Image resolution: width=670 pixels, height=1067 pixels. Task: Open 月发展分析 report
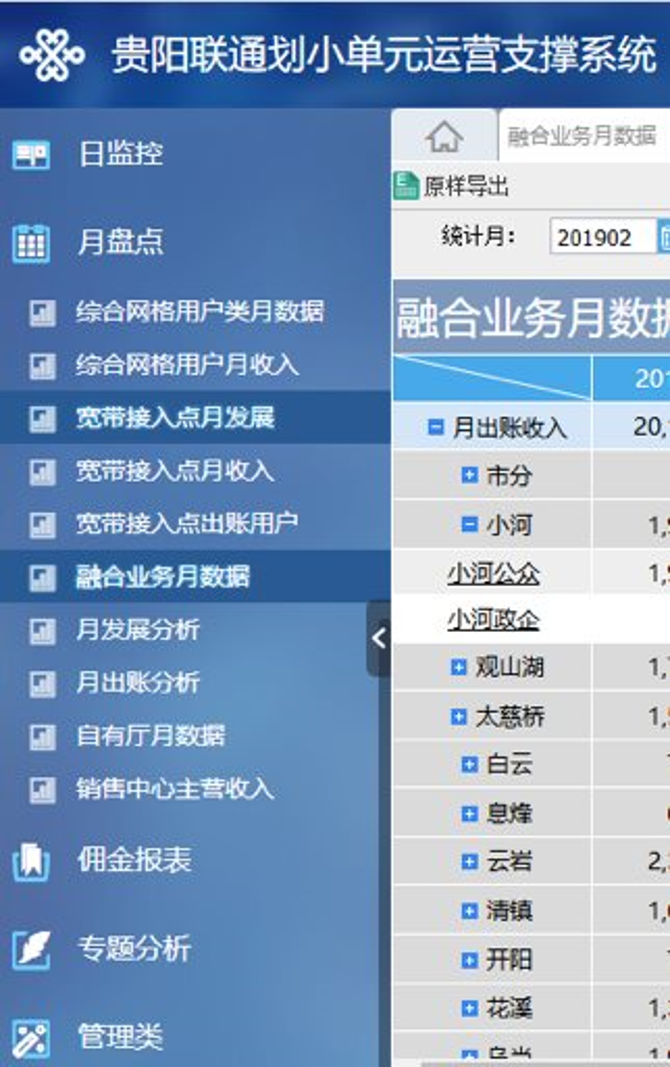[x=137, y=630]
